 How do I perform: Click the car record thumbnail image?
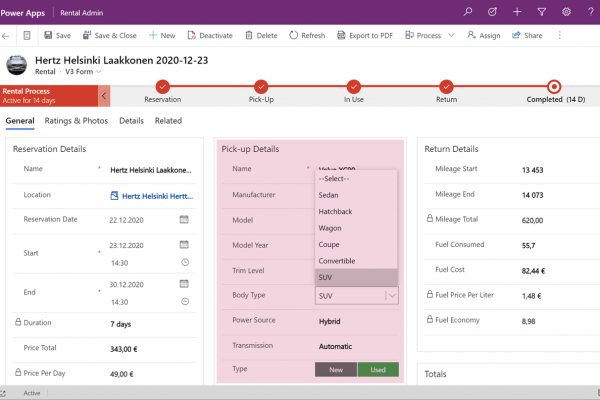tap(16, 65)
